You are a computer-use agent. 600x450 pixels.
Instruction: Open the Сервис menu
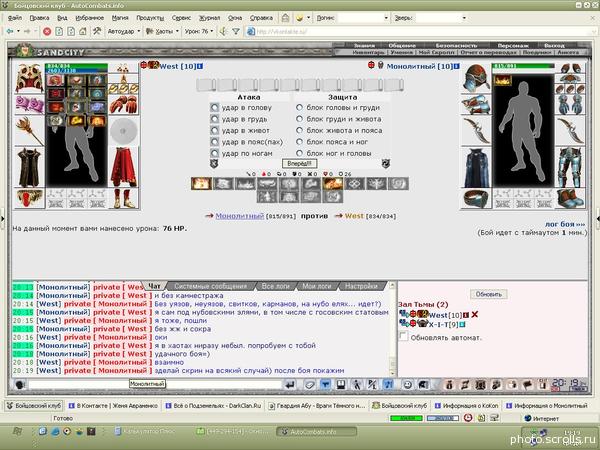click(x=181, y=18)
